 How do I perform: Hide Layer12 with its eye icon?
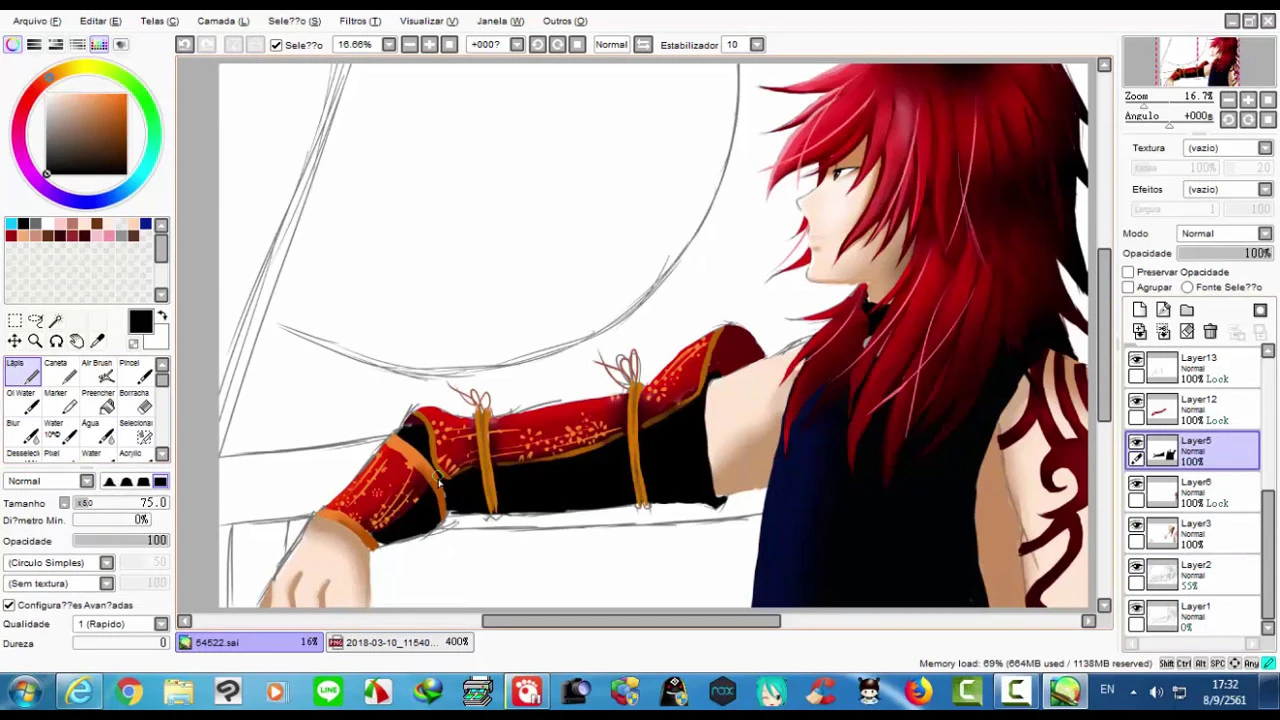click(1136, 401)
